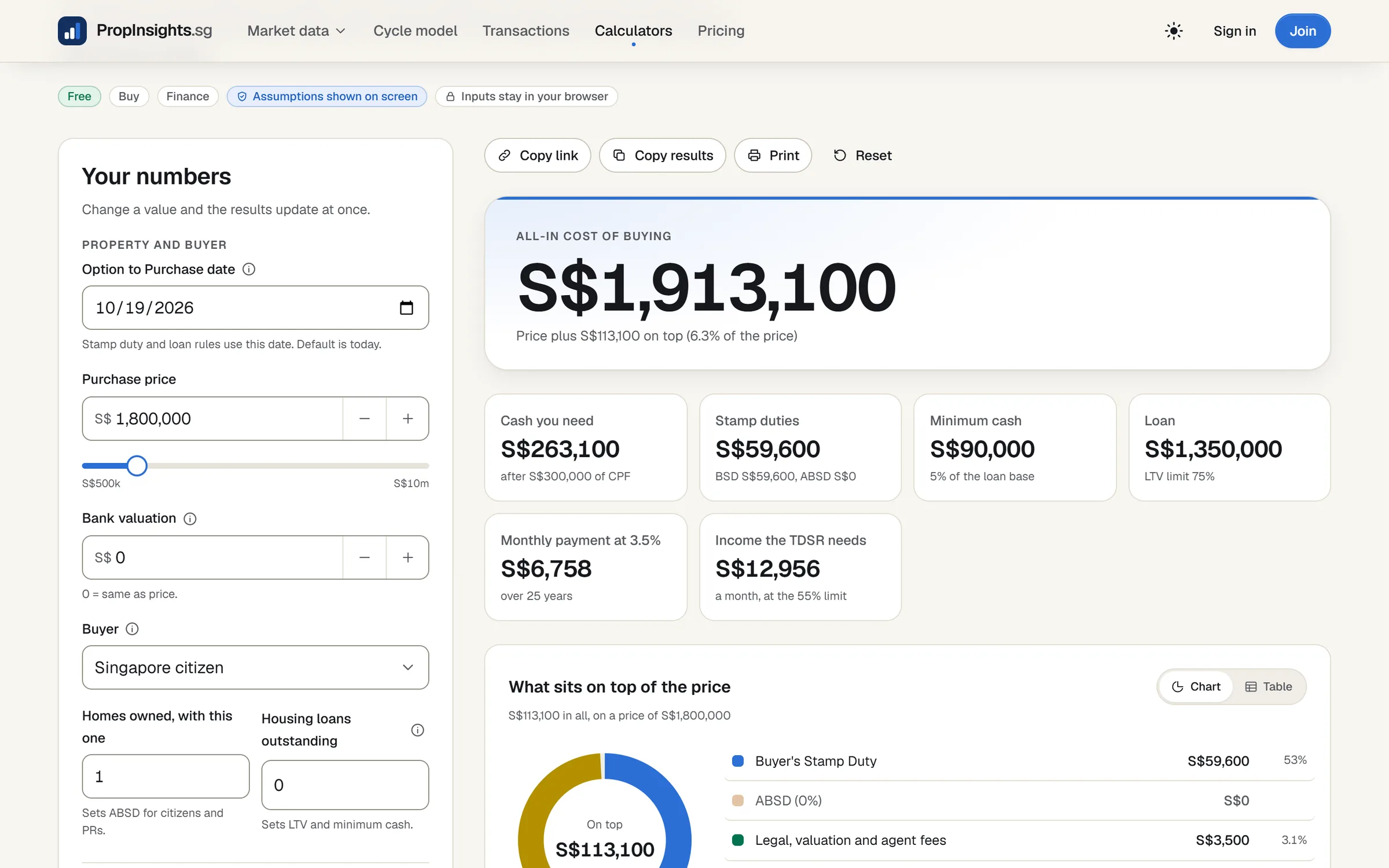The height and width of the screenshot is (868, 1389).
Task: Click the Homes owned input showing 1
Action: pyautogui.click(x=166, y=776)
